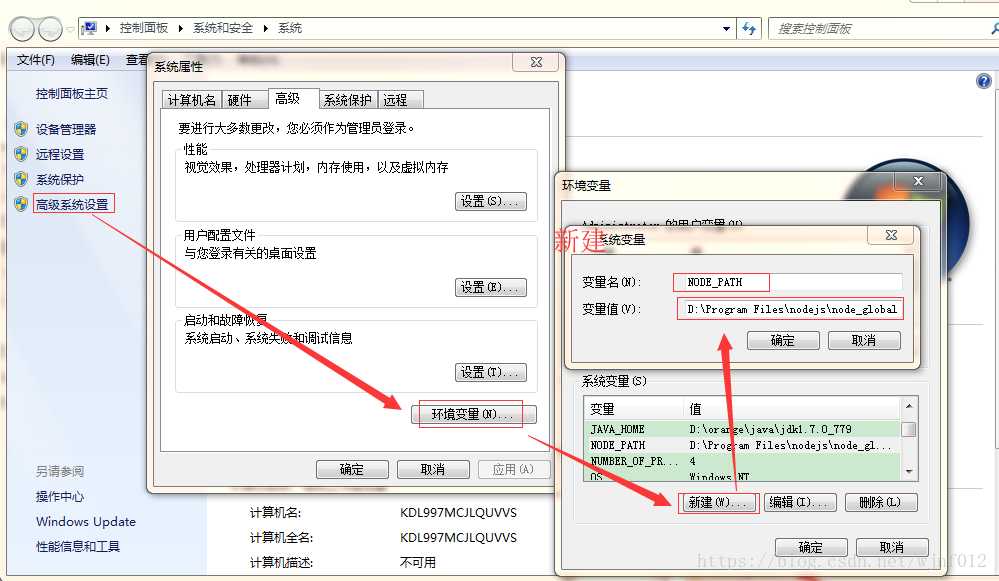Click 确定 in 系统属性 dialog
The height and width of the screenshot is (581, 999).
coord(352,470)
